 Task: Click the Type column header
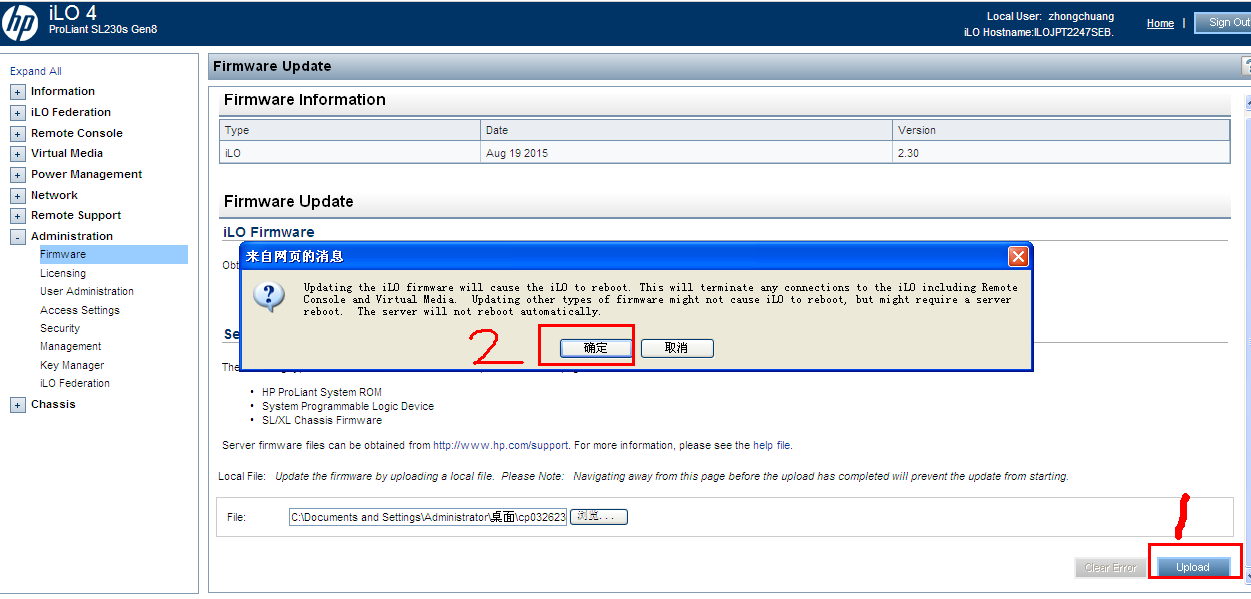tap(350, 130)
